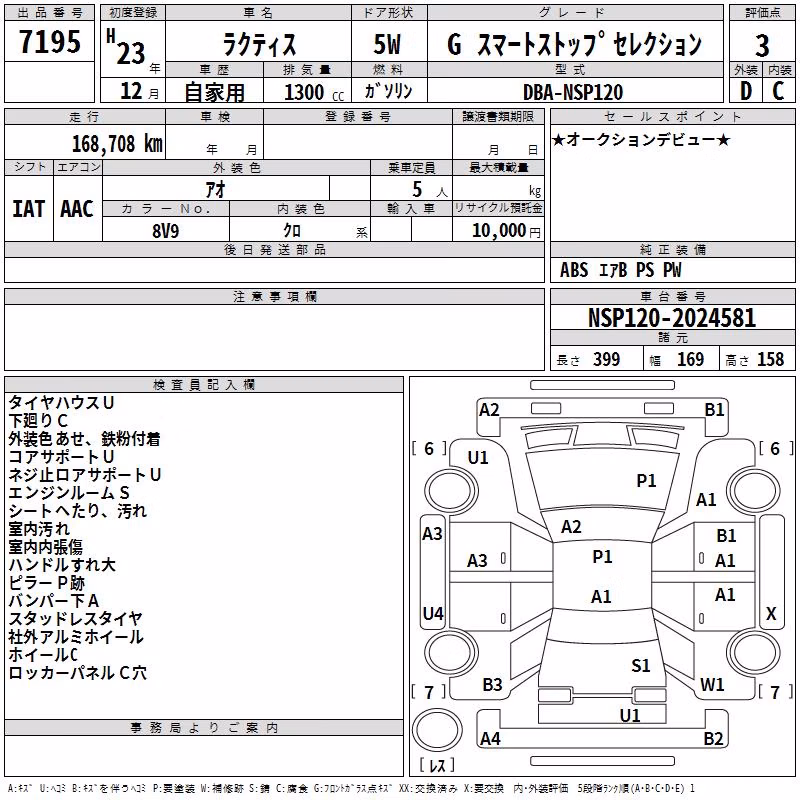Click the door type value 5W

[x=387, y=44]
